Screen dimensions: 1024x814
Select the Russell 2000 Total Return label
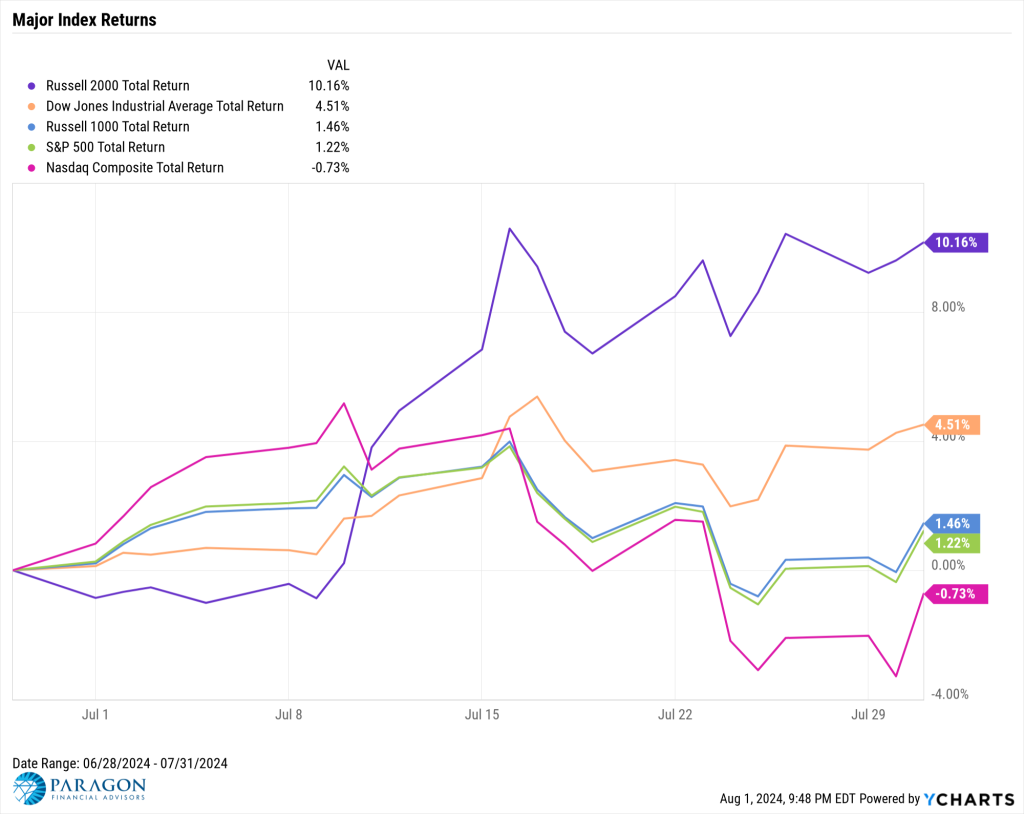coord(118,86)
